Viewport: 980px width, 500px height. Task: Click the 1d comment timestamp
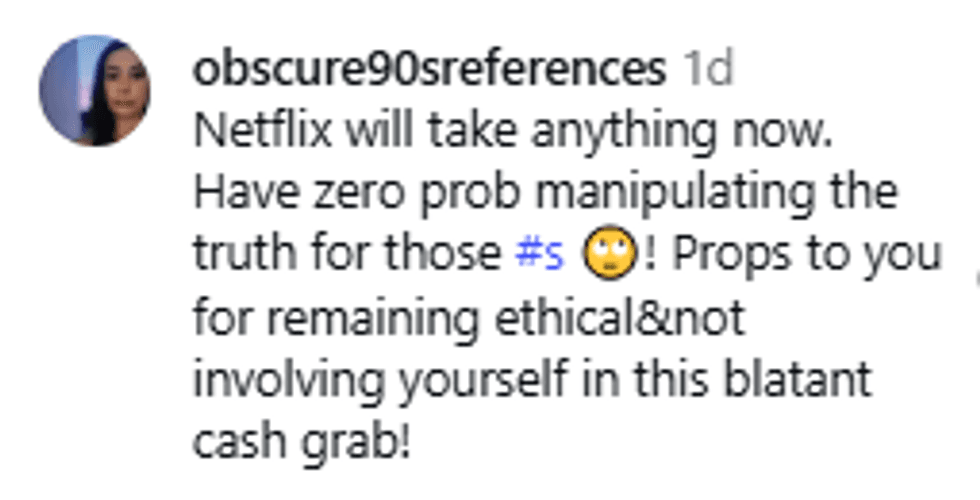pyautogui.click(x=706, y=70)
